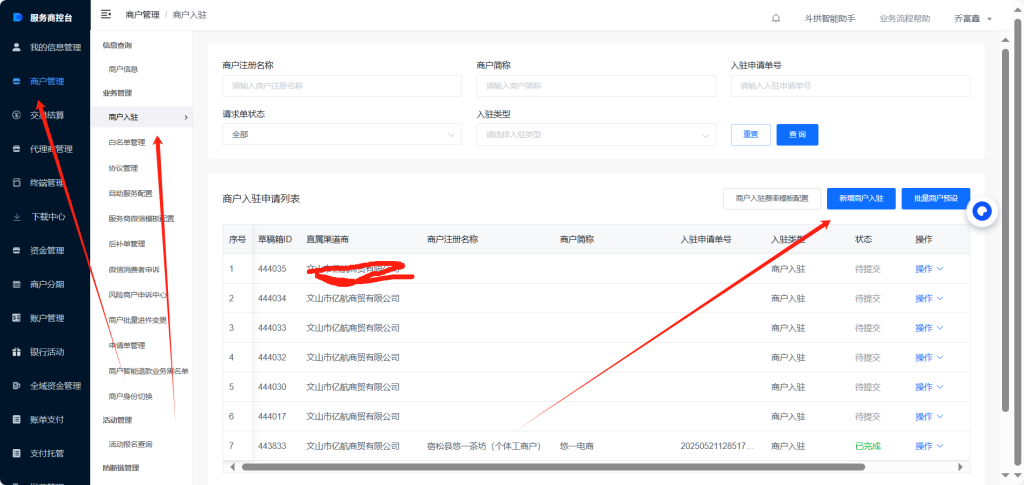Click the 银行活动 gift icon
The image size is (1024, 485).
[x=17, y=352]
